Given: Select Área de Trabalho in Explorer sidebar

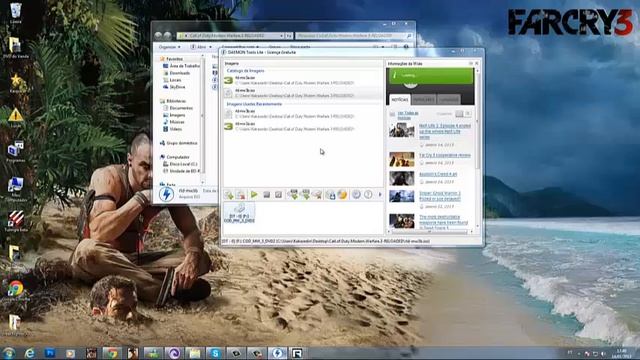Looking at the screenshot, I should [182, 66].
